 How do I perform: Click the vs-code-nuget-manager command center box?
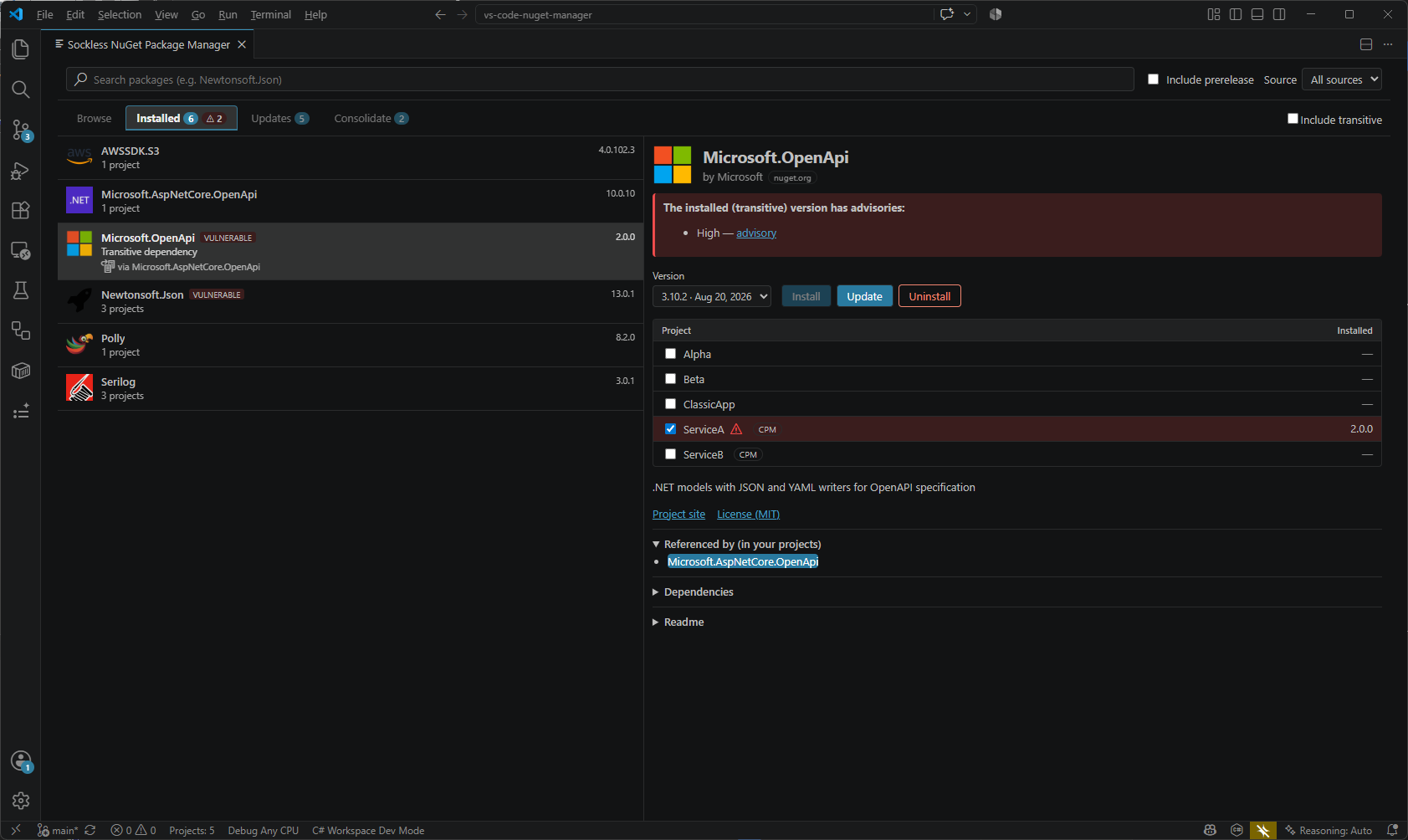point(704,14)
